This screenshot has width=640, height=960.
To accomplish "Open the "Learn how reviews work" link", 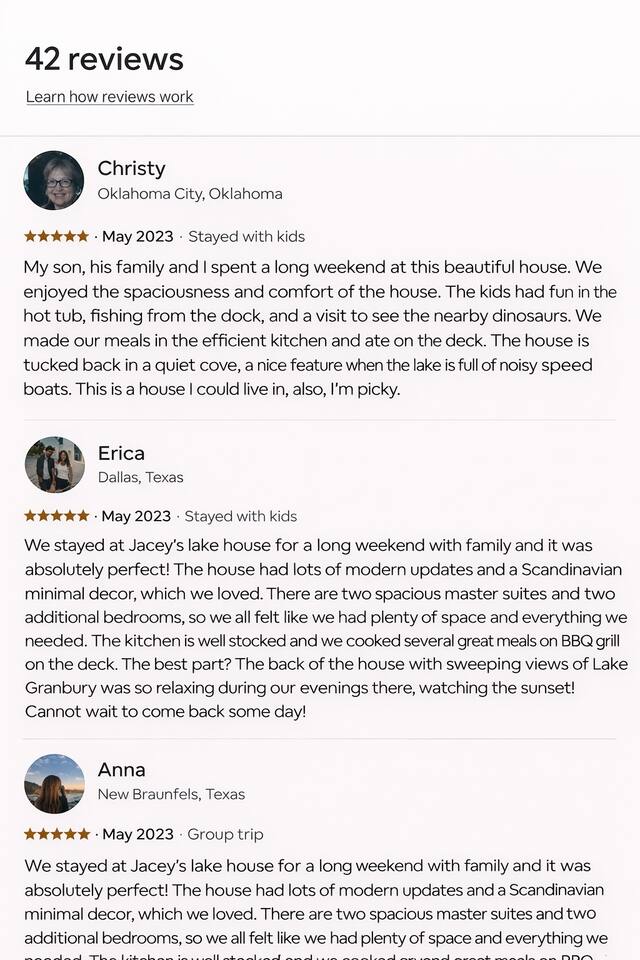I will pyautogui.click(x=109, y=97).
